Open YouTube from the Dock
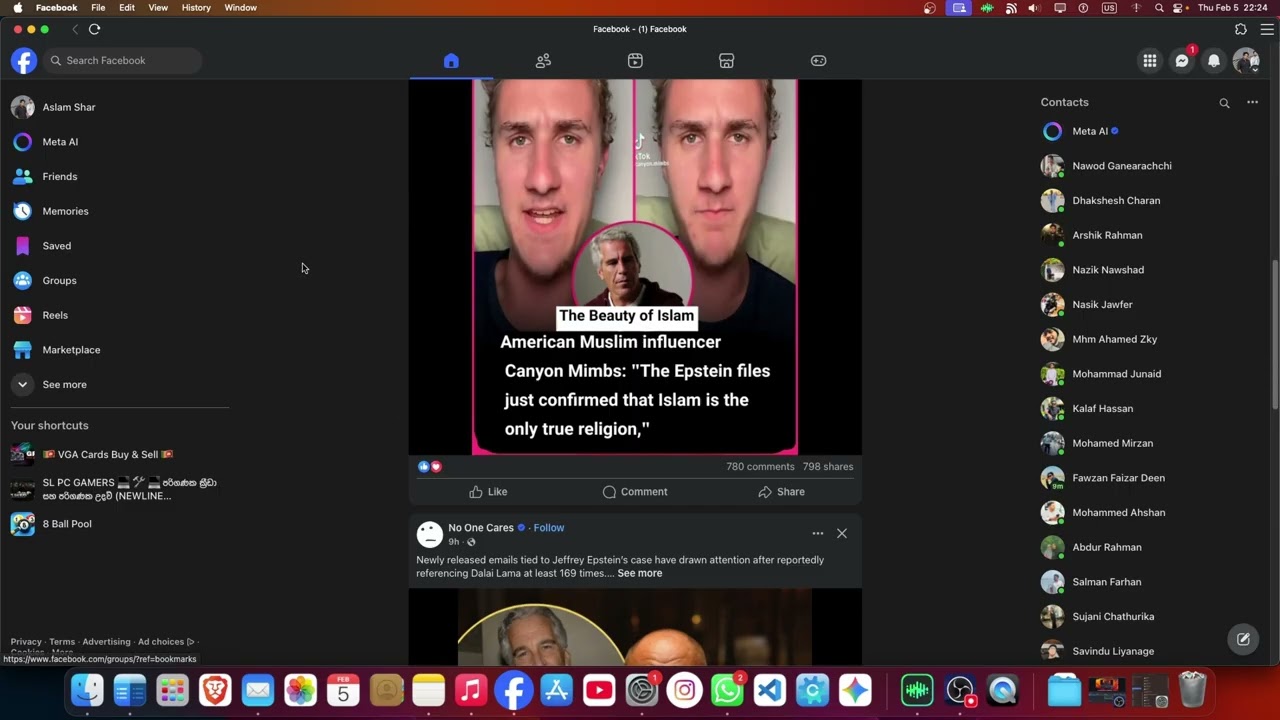1280x720 pixels. (x=599, y=690)
